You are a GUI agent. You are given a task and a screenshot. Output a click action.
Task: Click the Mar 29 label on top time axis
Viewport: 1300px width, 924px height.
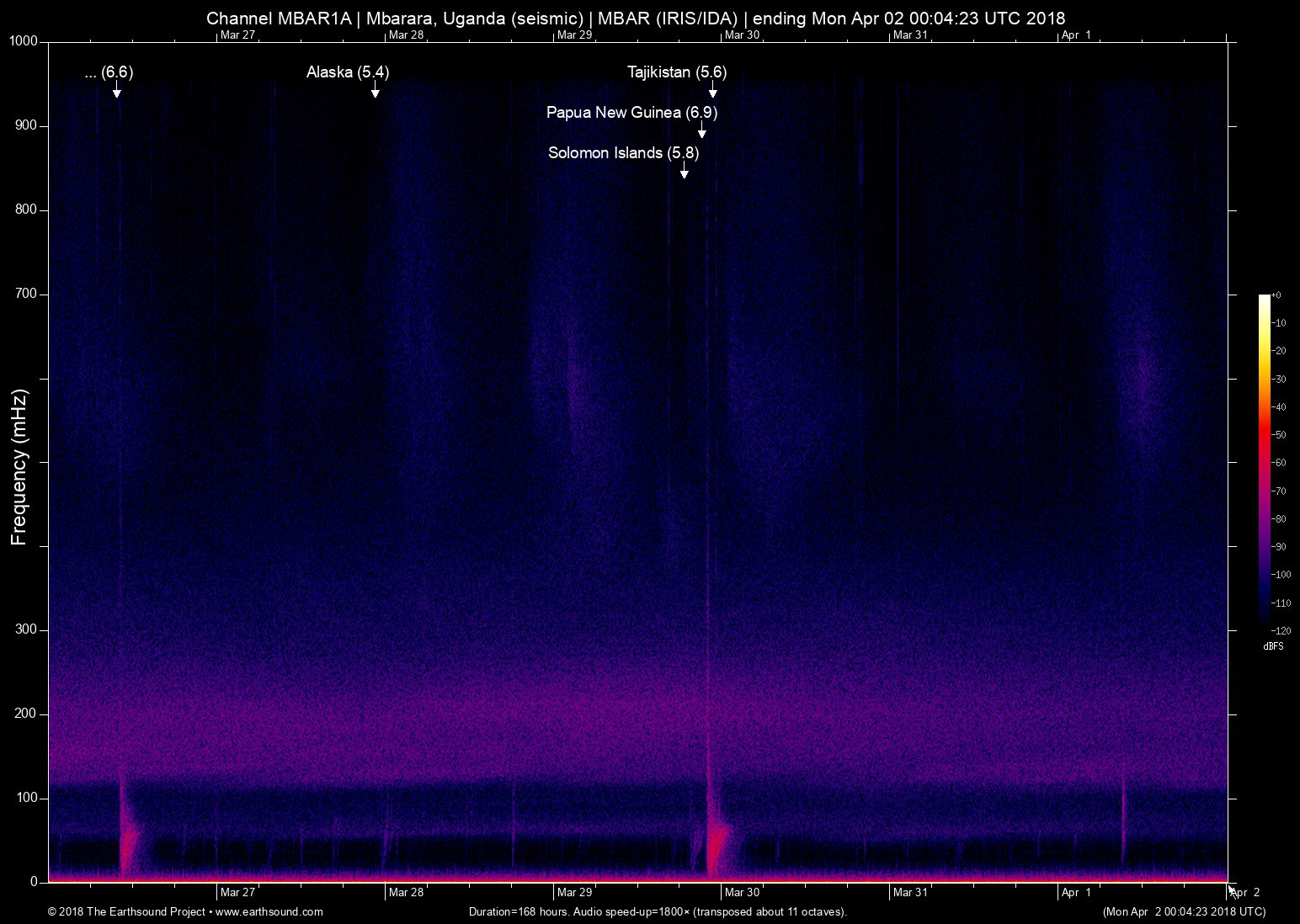[x=574, y=35]
